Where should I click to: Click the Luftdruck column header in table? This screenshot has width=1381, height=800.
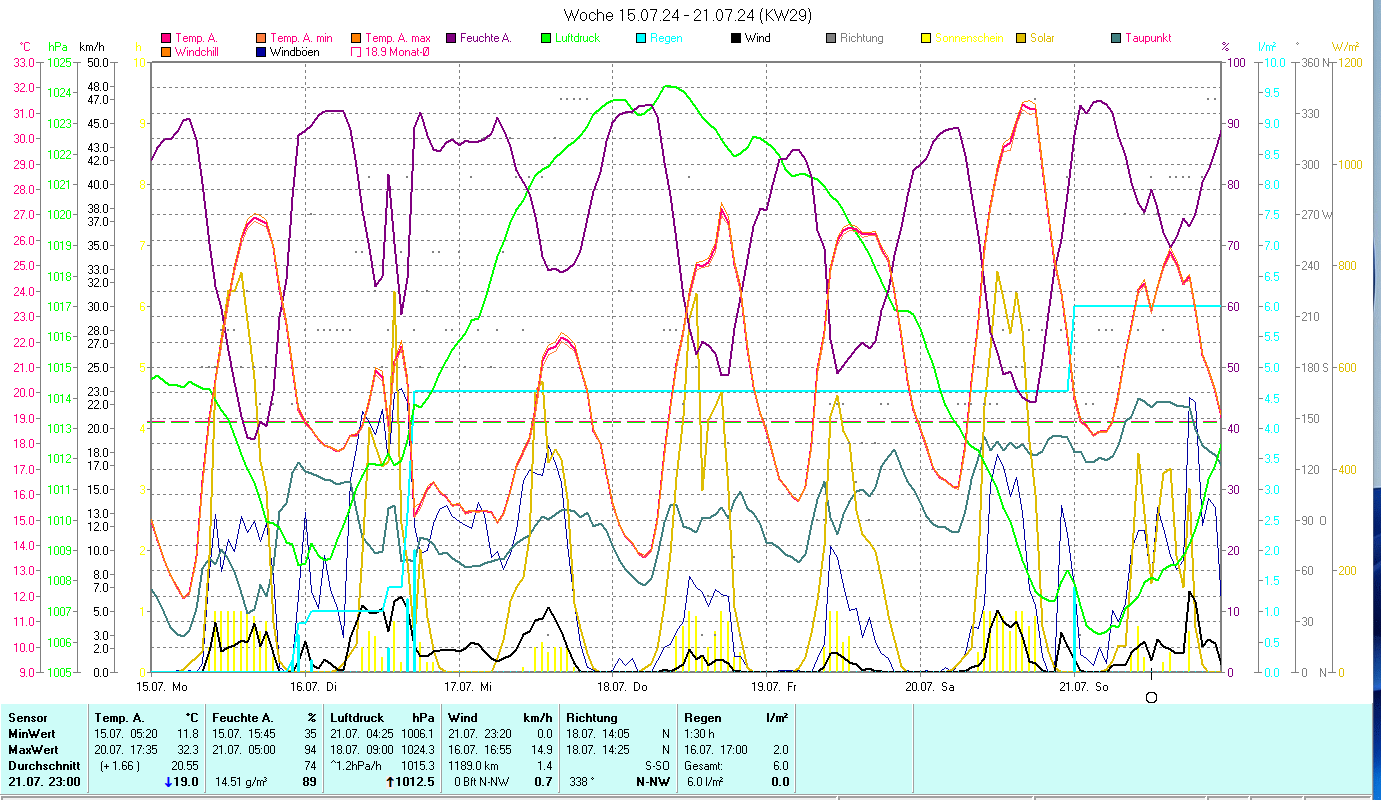click(358, 718)
